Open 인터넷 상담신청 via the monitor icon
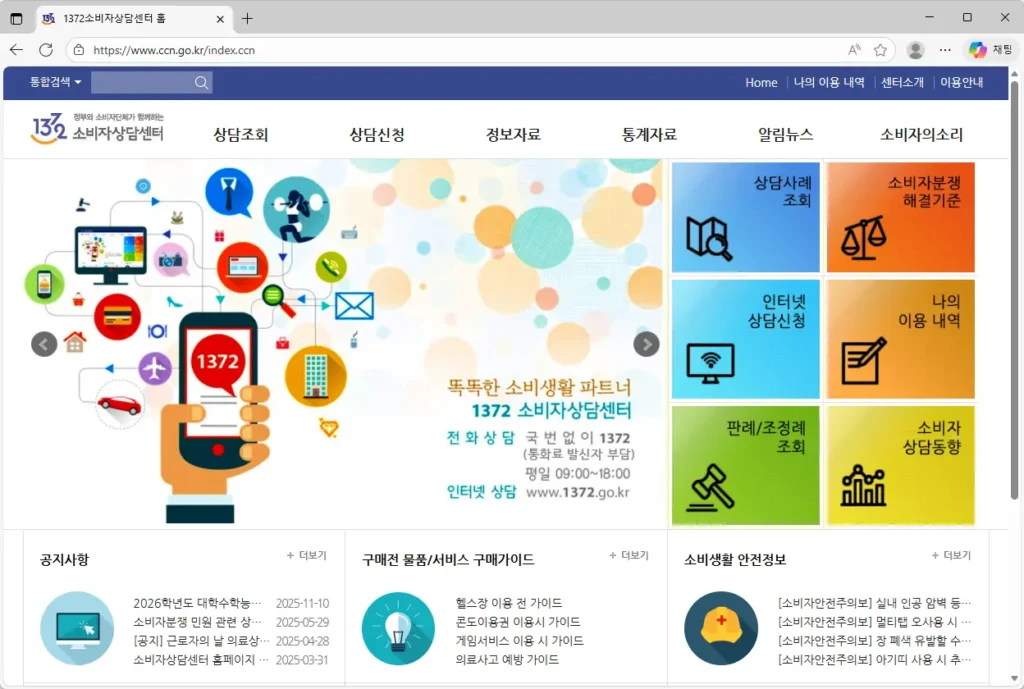The width and height of the screenshot is (1024, 689). coord(711,363)
